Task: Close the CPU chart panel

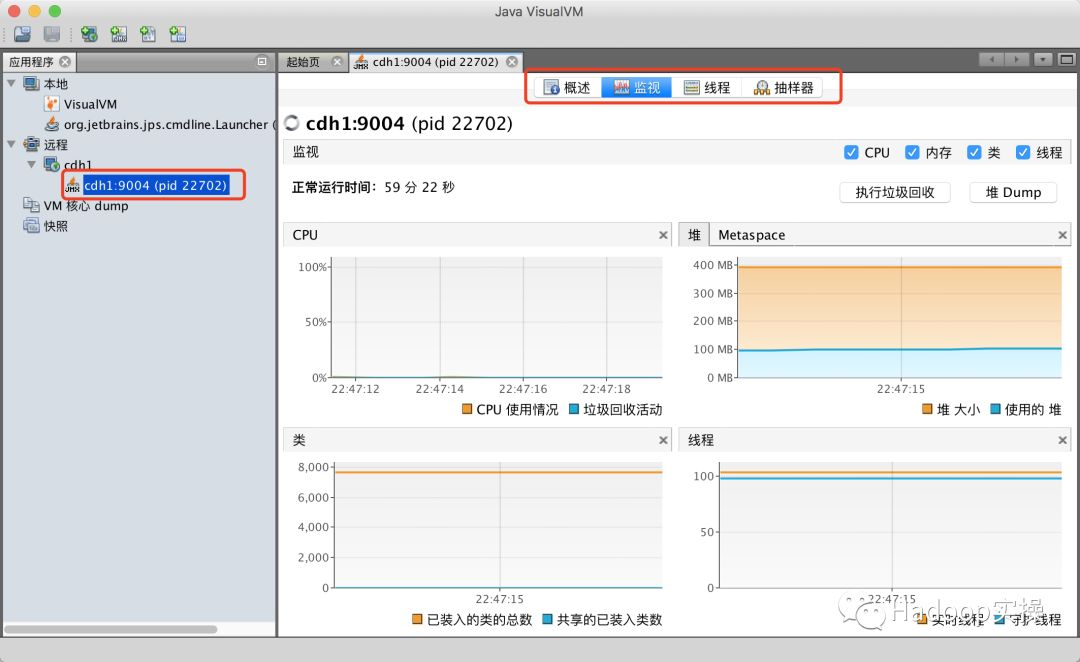Action: [x=663, y=235]
